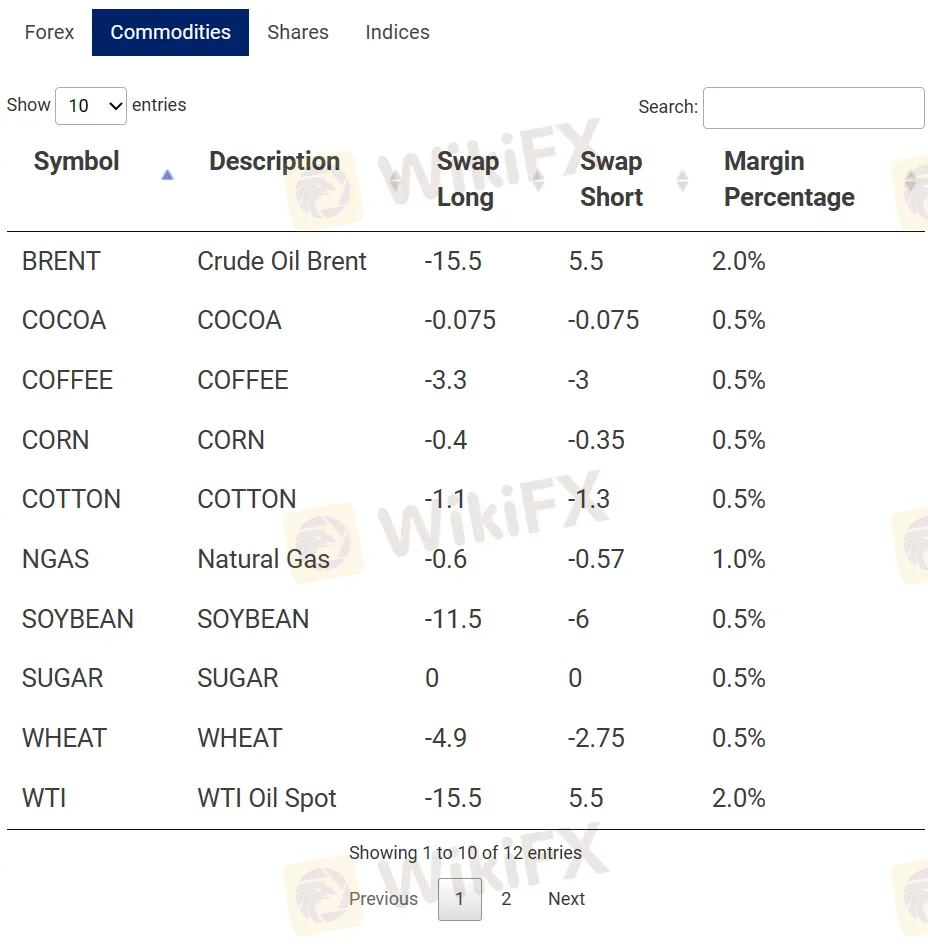Select the Commodities tab
Viewport: 928px width, 944px height.
coord(170,32)
